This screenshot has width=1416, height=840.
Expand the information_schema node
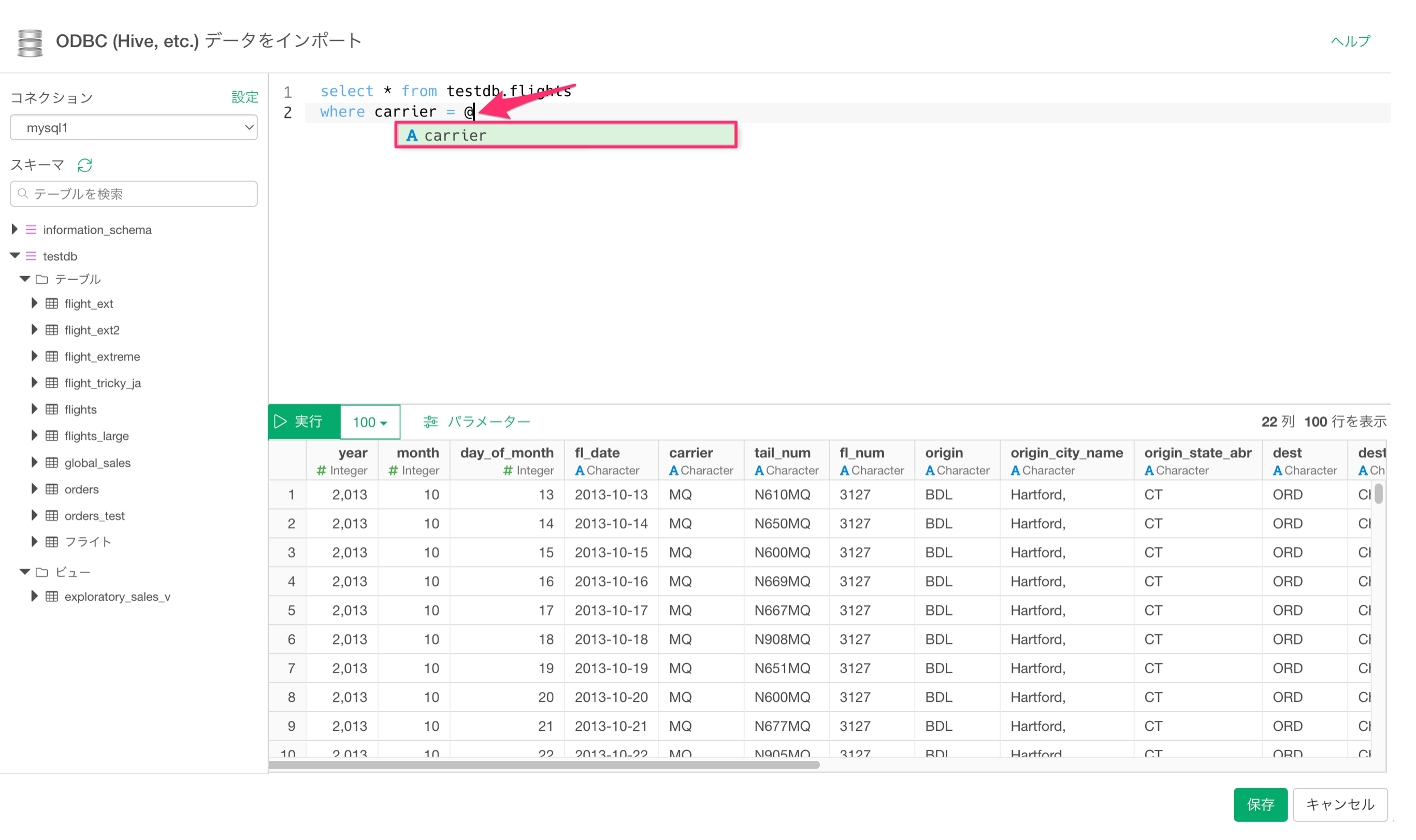[15, 229]
